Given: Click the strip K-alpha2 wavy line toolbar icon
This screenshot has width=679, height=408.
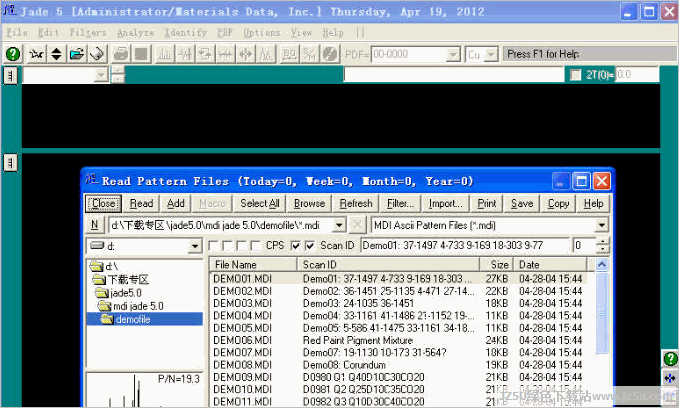Looking at the screenshot, I should pos(226,54).
